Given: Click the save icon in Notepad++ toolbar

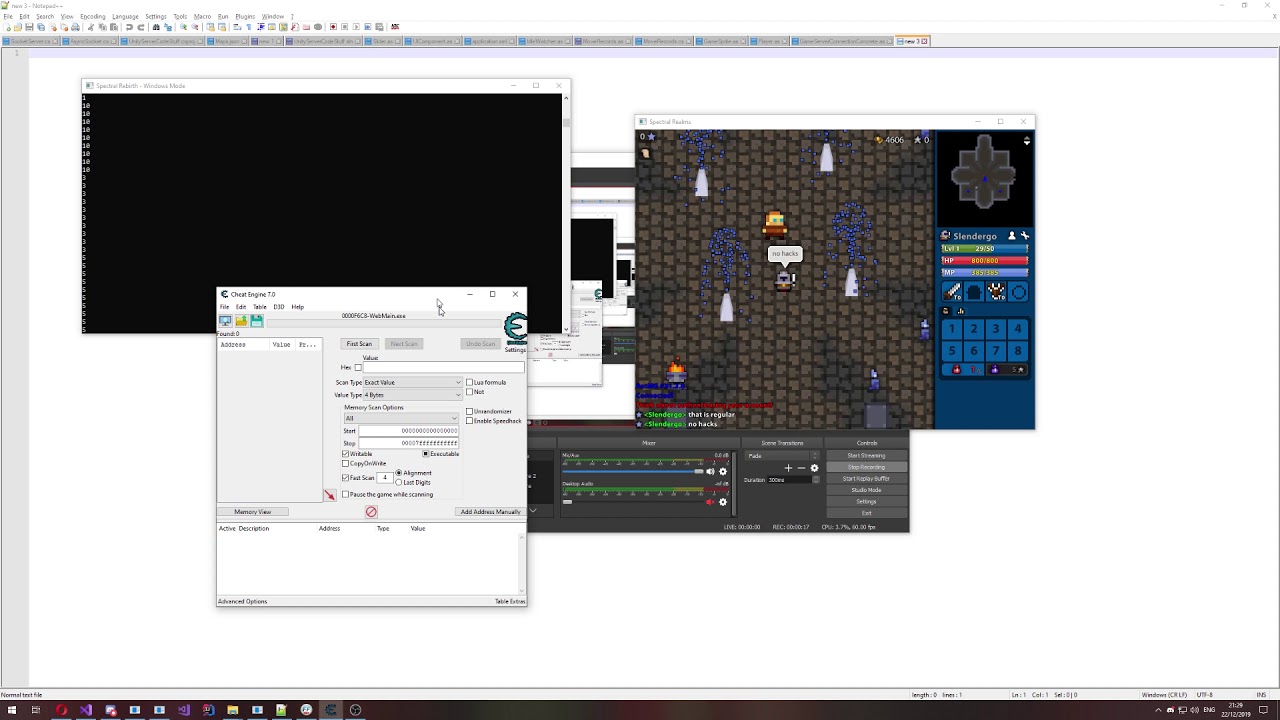Looking at the screenshot, I should pyautogui.click(x=29, y=27).
